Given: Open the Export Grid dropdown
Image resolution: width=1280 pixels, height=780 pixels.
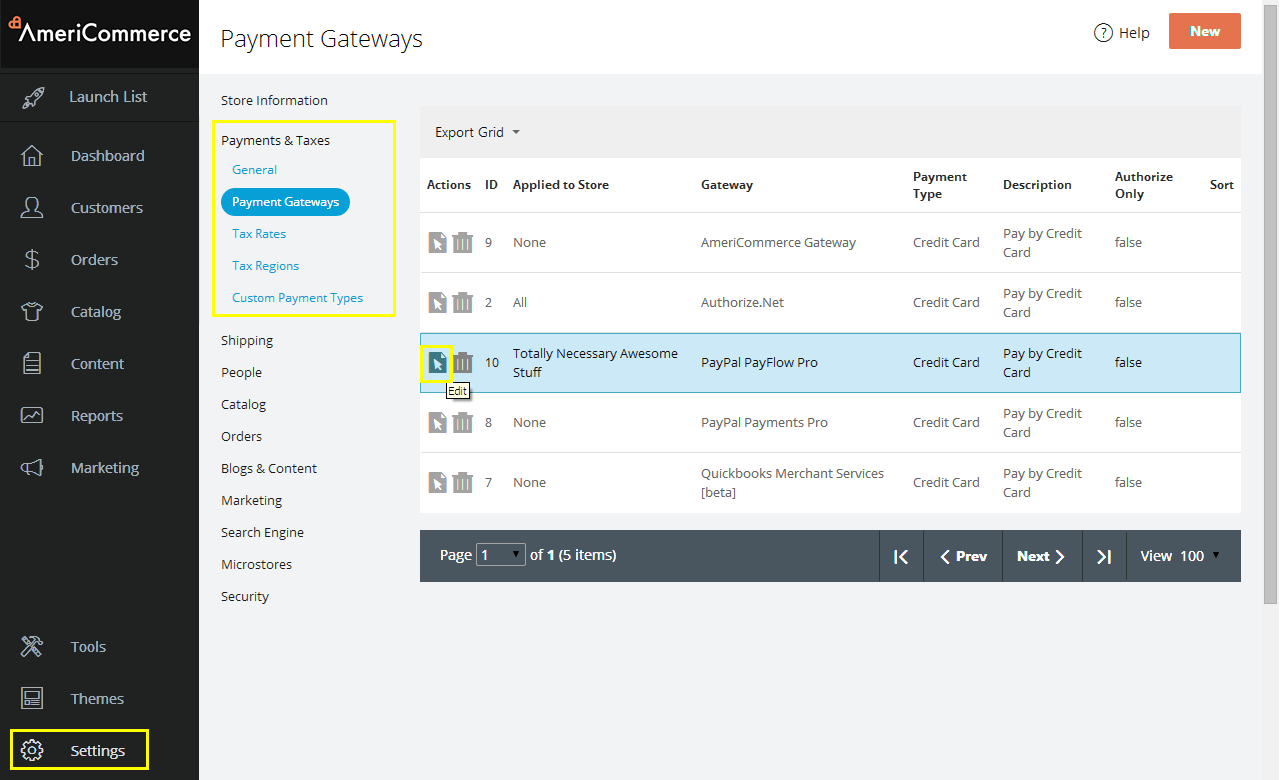Looking at the screenshot, I should [x=478, y=132].
